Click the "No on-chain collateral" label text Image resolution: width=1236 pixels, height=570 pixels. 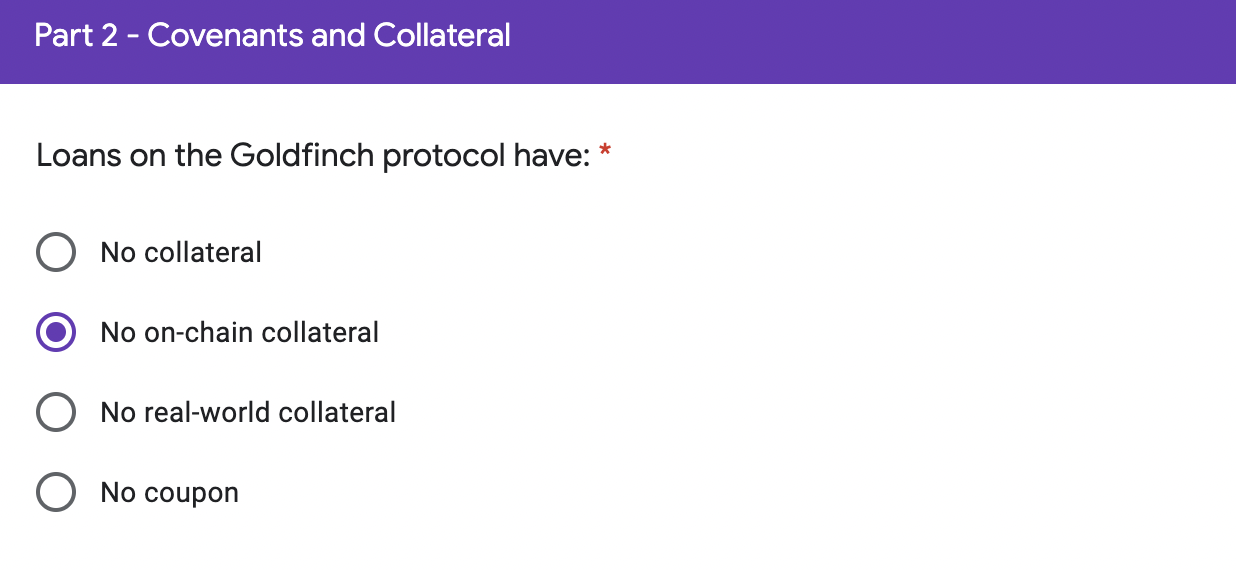(239, 332)
